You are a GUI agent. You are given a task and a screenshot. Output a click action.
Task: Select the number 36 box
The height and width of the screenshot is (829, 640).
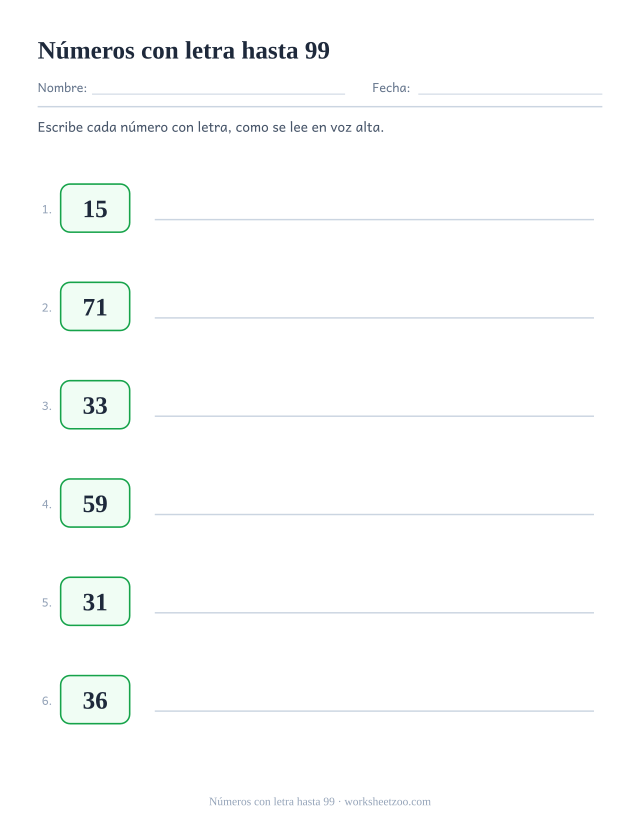pyautogui.click(x=95, y=700)
